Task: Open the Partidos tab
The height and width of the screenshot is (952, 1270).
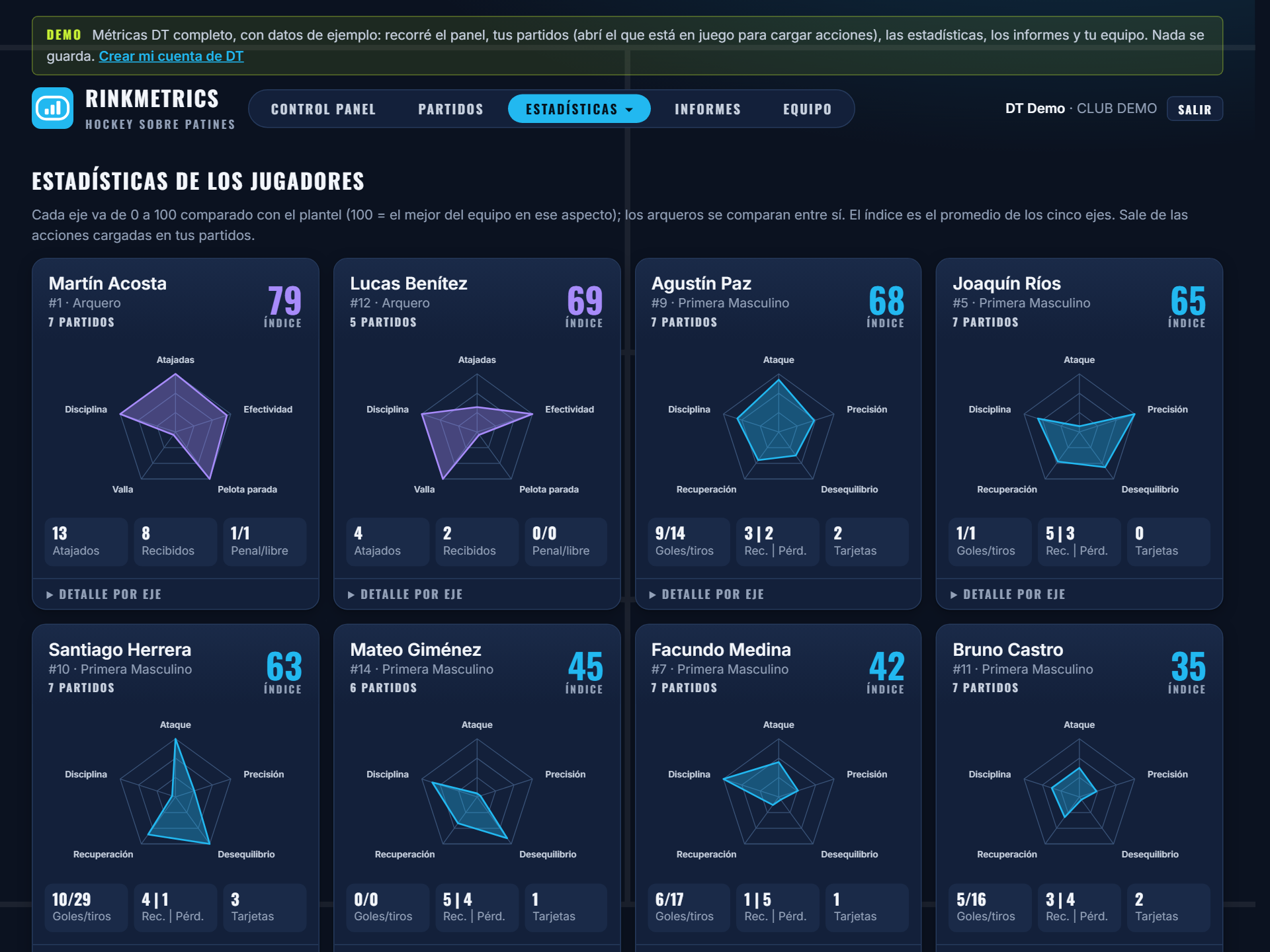Action: coord(450,109)
